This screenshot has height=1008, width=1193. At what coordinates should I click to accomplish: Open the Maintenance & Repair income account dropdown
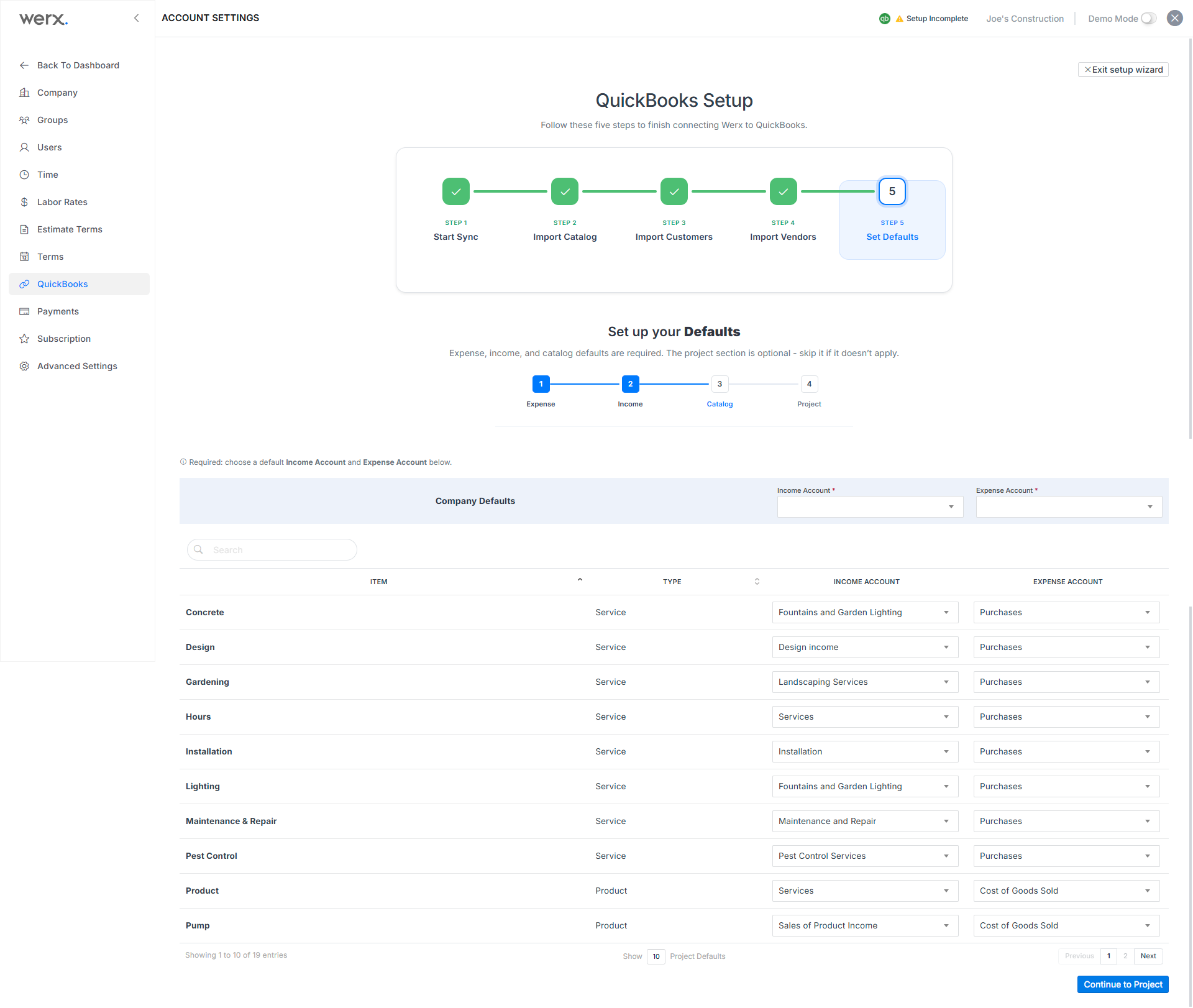pyautogui.click(x=865, y=822)
